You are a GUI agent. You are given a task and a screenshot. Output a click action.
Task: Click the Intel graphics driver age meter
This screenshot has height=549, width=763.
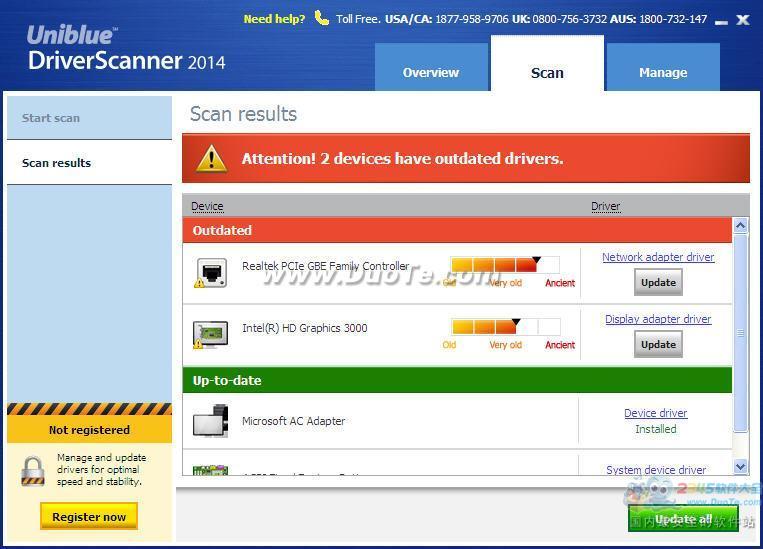tap(506, 326)
